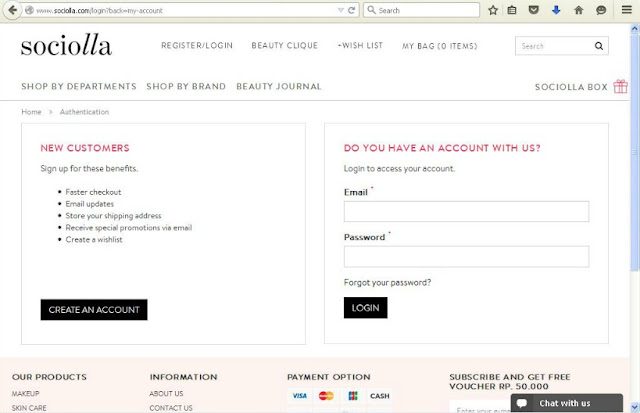Click Authentication breadcrumb
Screen dimensions: 640x413
(84, 112)
